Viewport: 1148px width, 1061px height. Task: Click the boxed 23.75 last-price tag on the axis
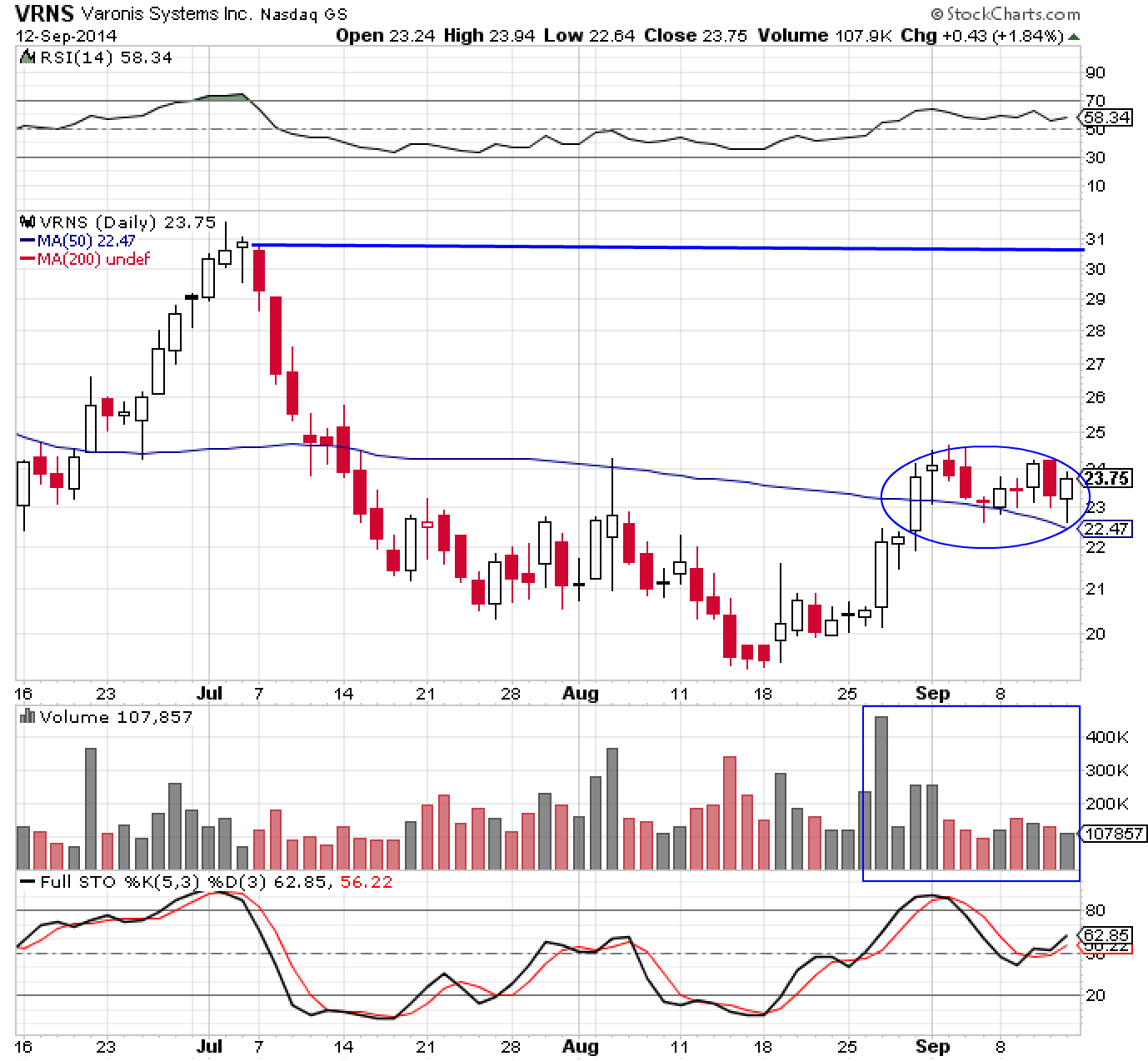click(1107, 478)
